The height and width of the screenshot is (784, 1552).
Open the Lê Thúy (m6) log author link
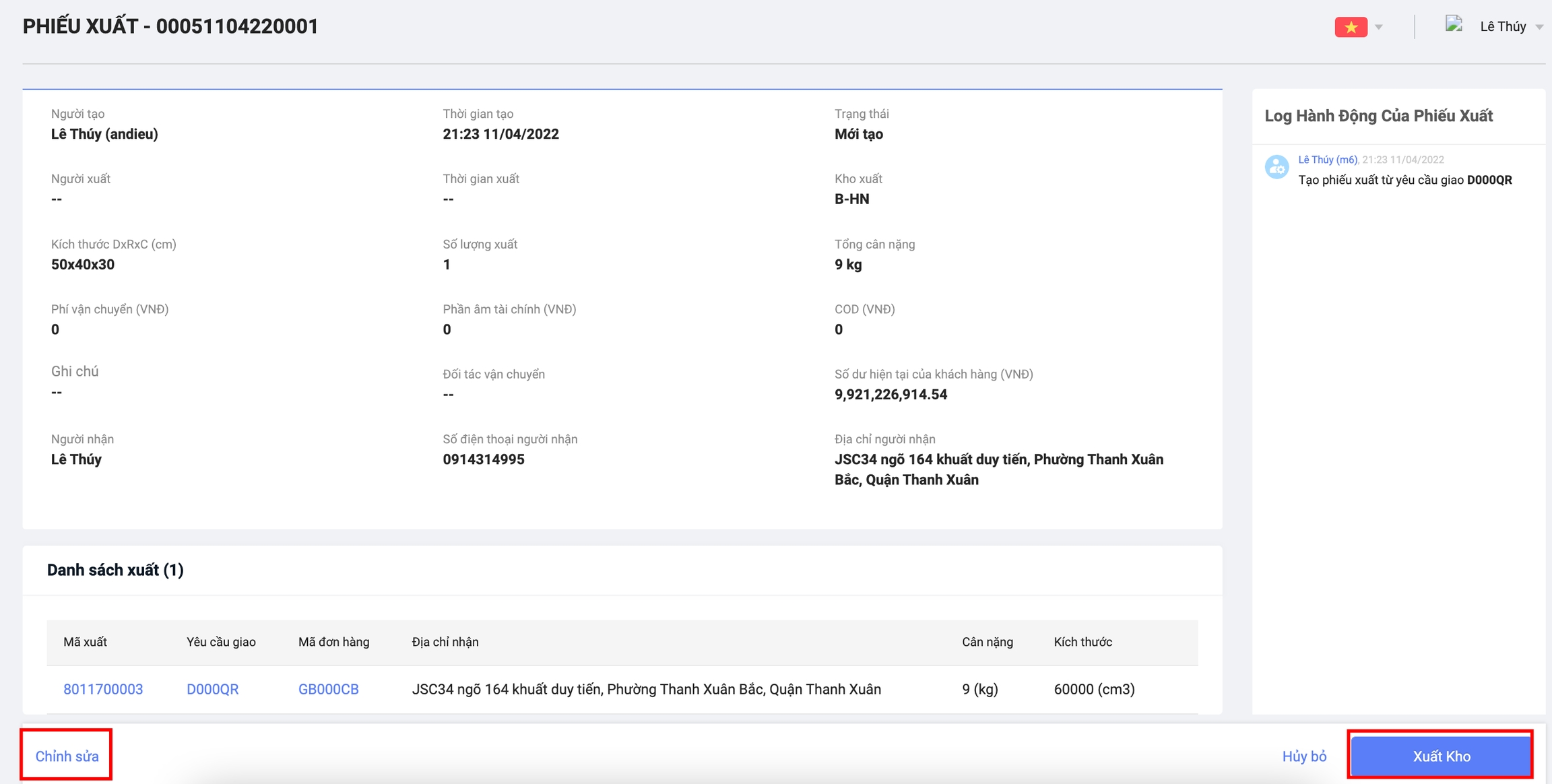pyautogui.click(x=1327, y=160)
